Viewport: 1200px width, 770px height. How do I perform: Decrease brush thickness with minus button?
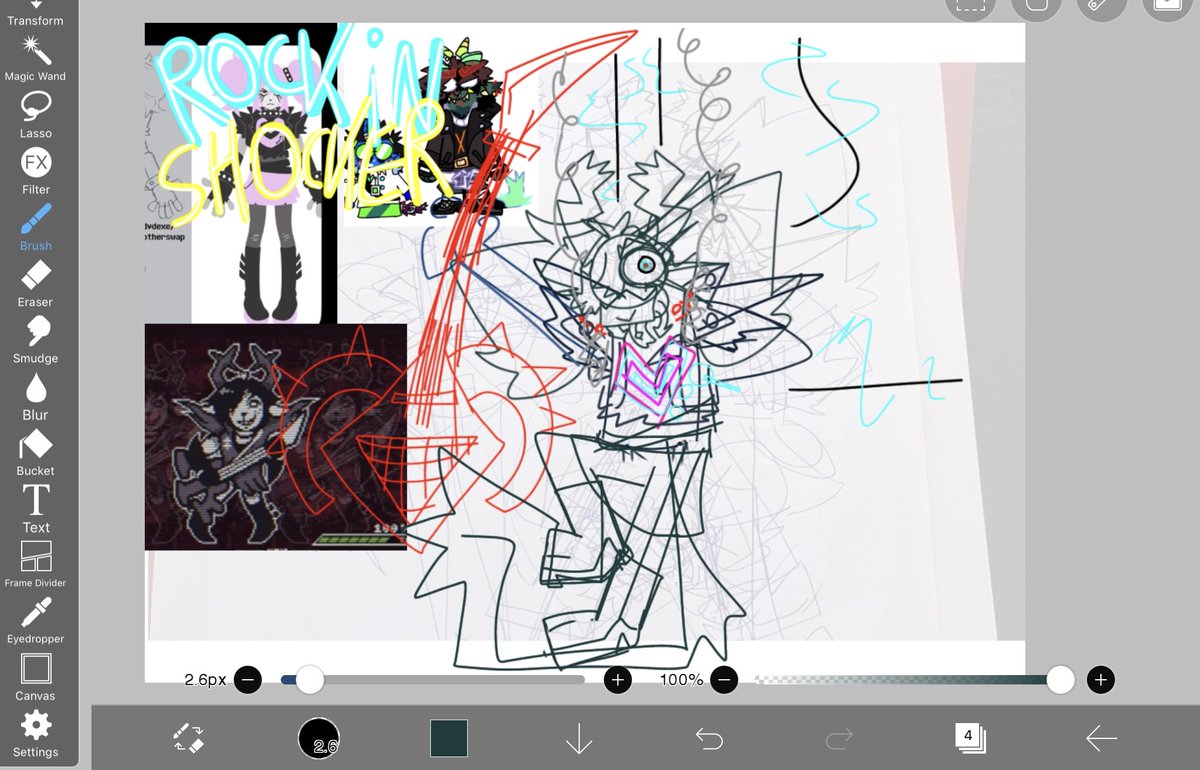click(x=247, y=680)
